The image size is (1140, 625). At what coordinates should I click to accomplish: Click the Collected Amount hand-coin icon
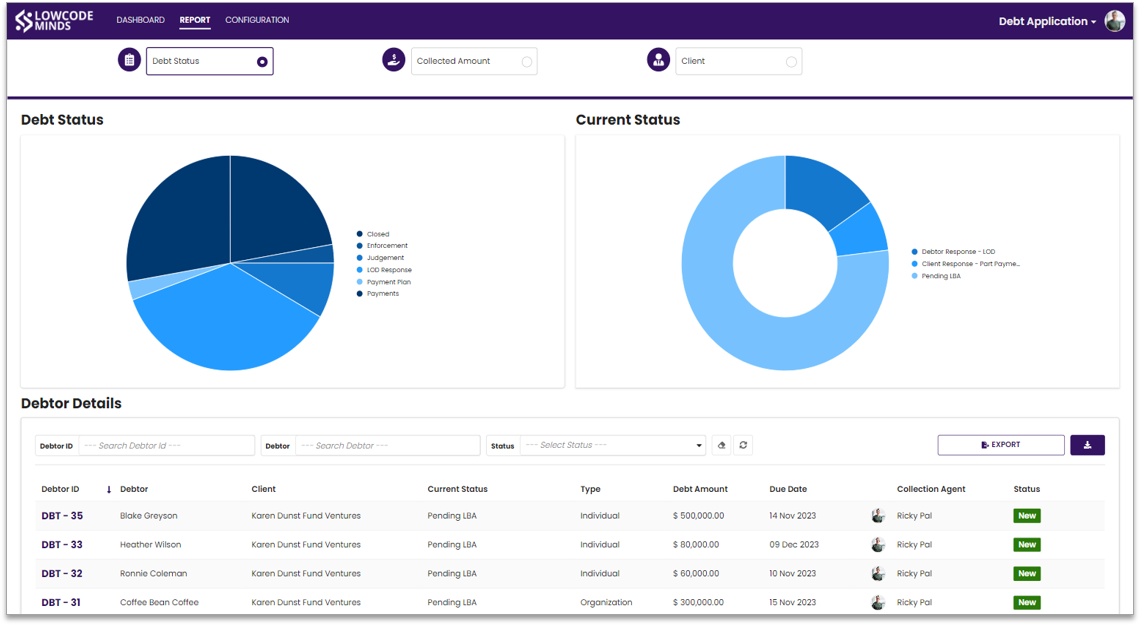pos(393,60)
